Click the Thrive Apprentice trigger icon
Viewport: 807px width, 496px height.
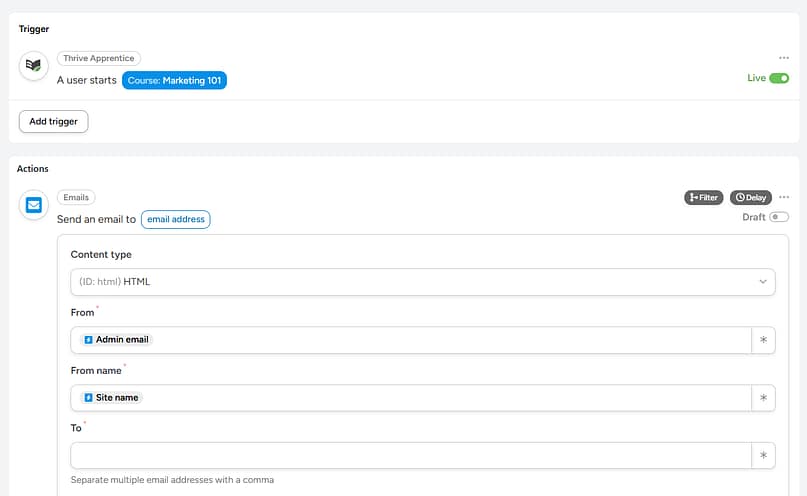[34, 67]
